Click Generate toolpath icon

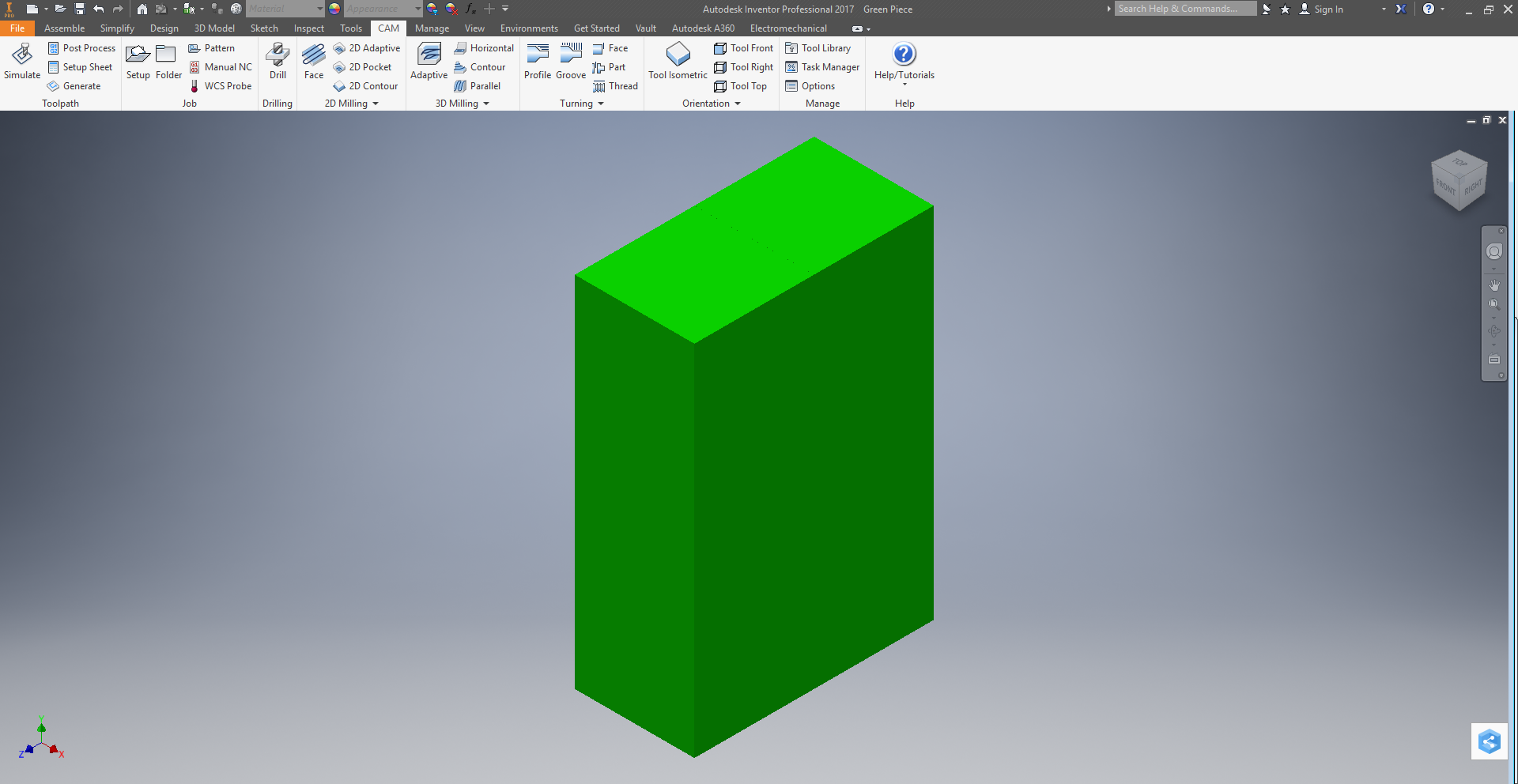74,86
